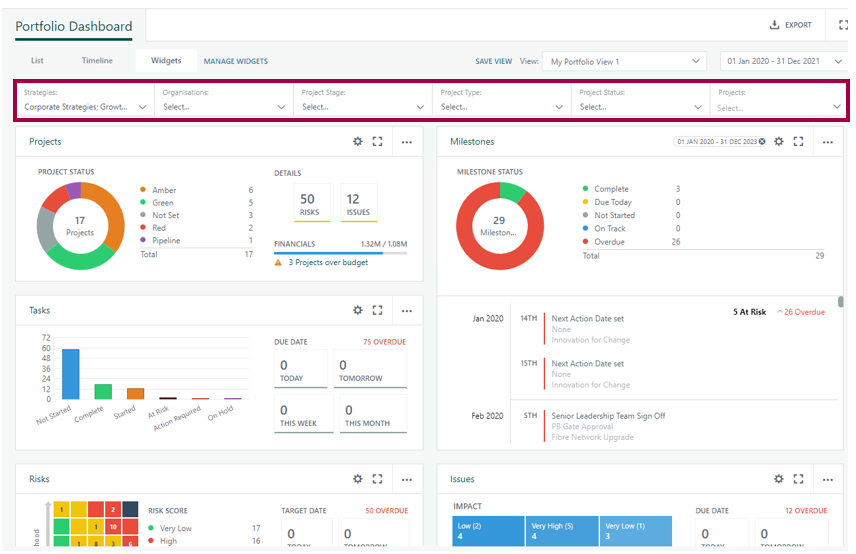The image size is (856, 554).
Task: Expand the Risks widget to fullscreen
Action: click(x=377, y=479)
